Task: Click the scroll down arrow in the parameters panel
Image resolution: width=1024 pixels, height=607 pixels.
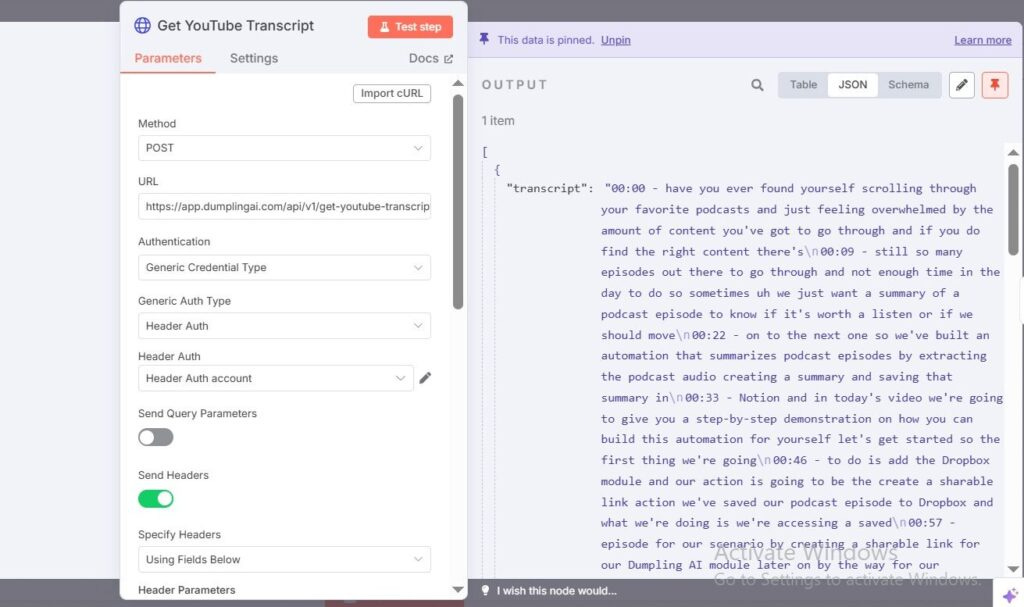Action: [458, 589]
